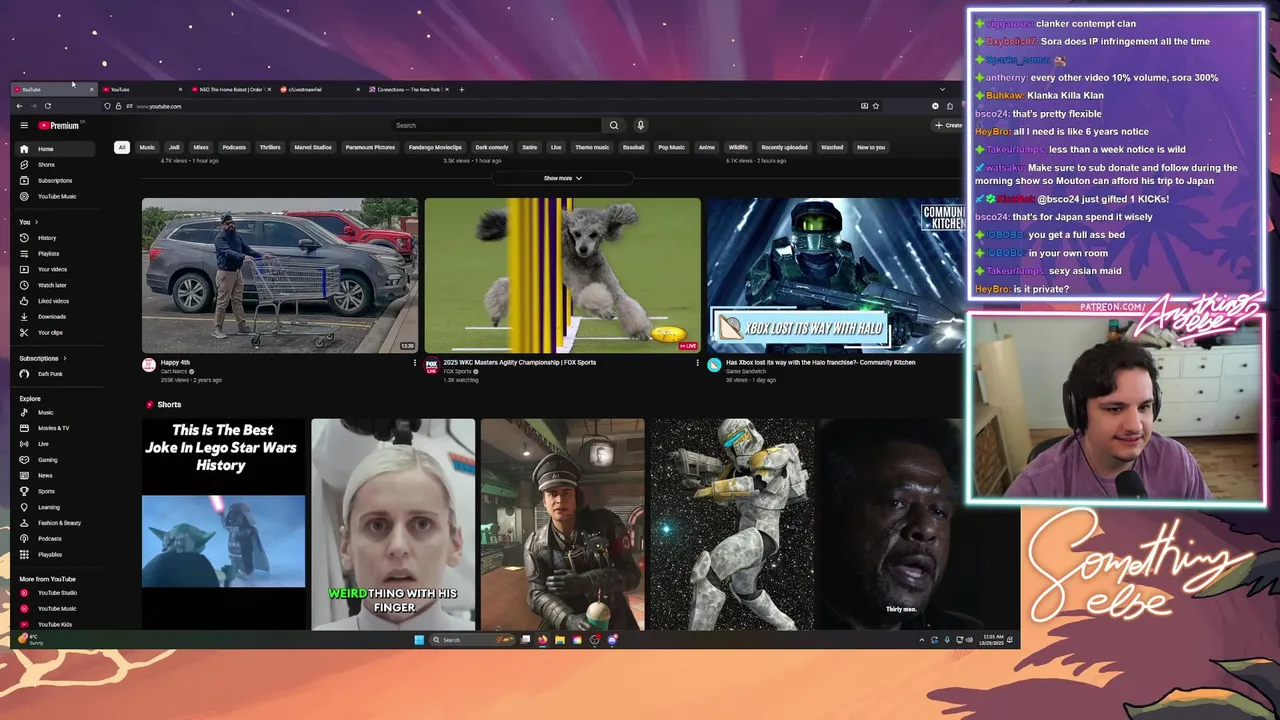The image size is (1280, 720).
Task: Play the Xbox Lost Its Way With Halo video
Action: tap(836, 275)
